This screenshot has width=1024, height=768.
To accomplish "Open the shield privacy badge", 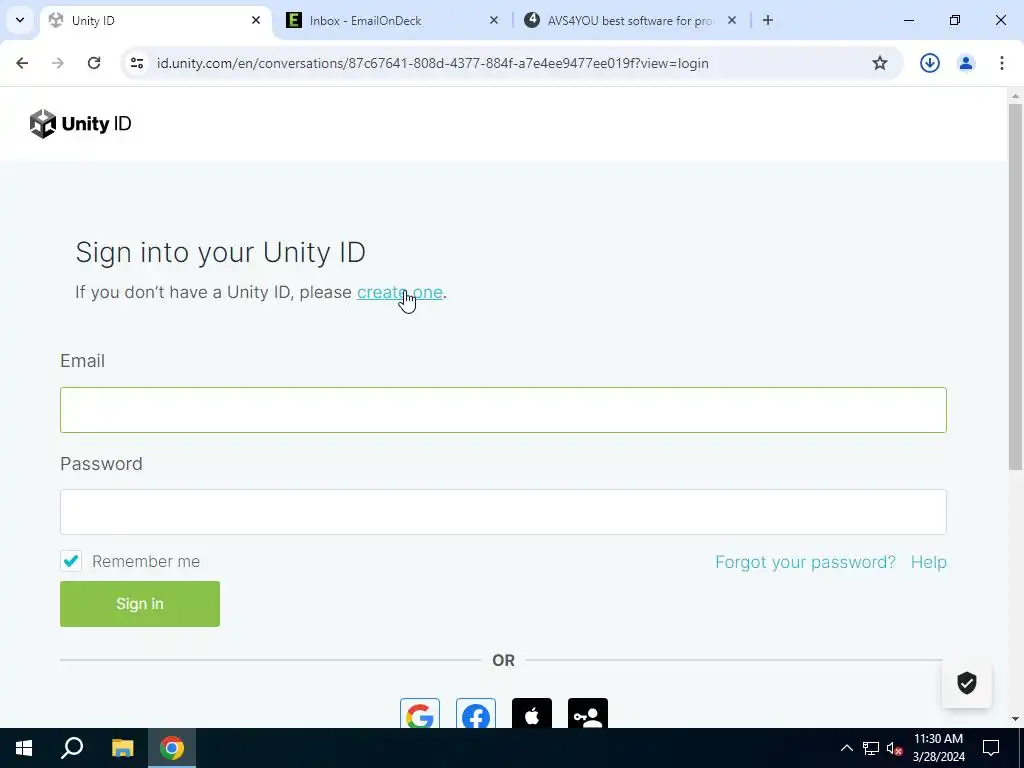I will (967, 683).
